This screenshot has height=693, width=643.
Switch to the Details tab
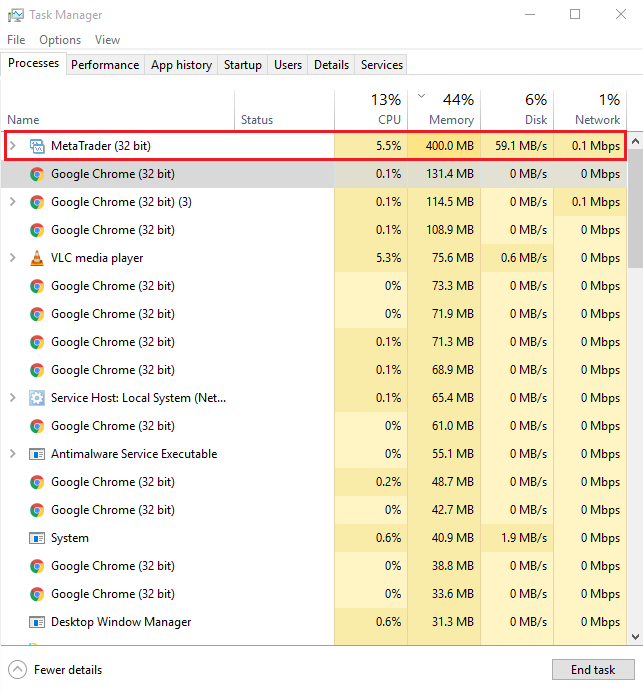pyautogui.click(x=331, y=65)
